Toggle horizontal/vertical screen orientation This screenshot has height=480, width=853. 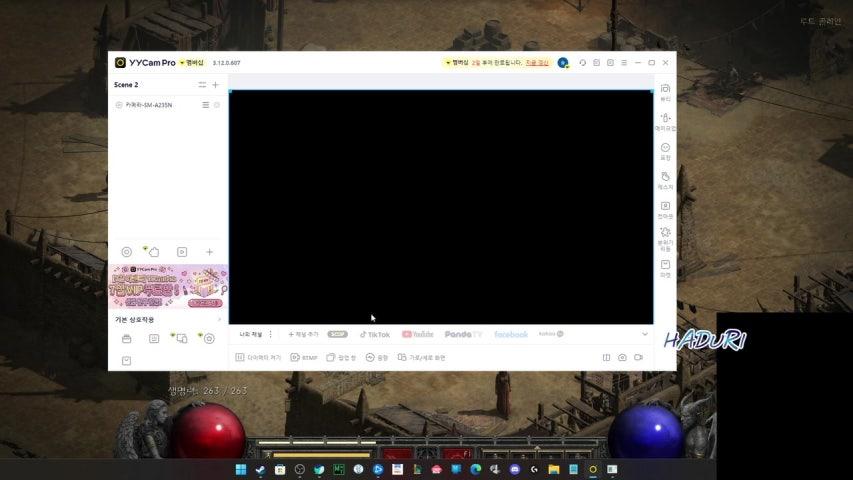tap(422, 358)
